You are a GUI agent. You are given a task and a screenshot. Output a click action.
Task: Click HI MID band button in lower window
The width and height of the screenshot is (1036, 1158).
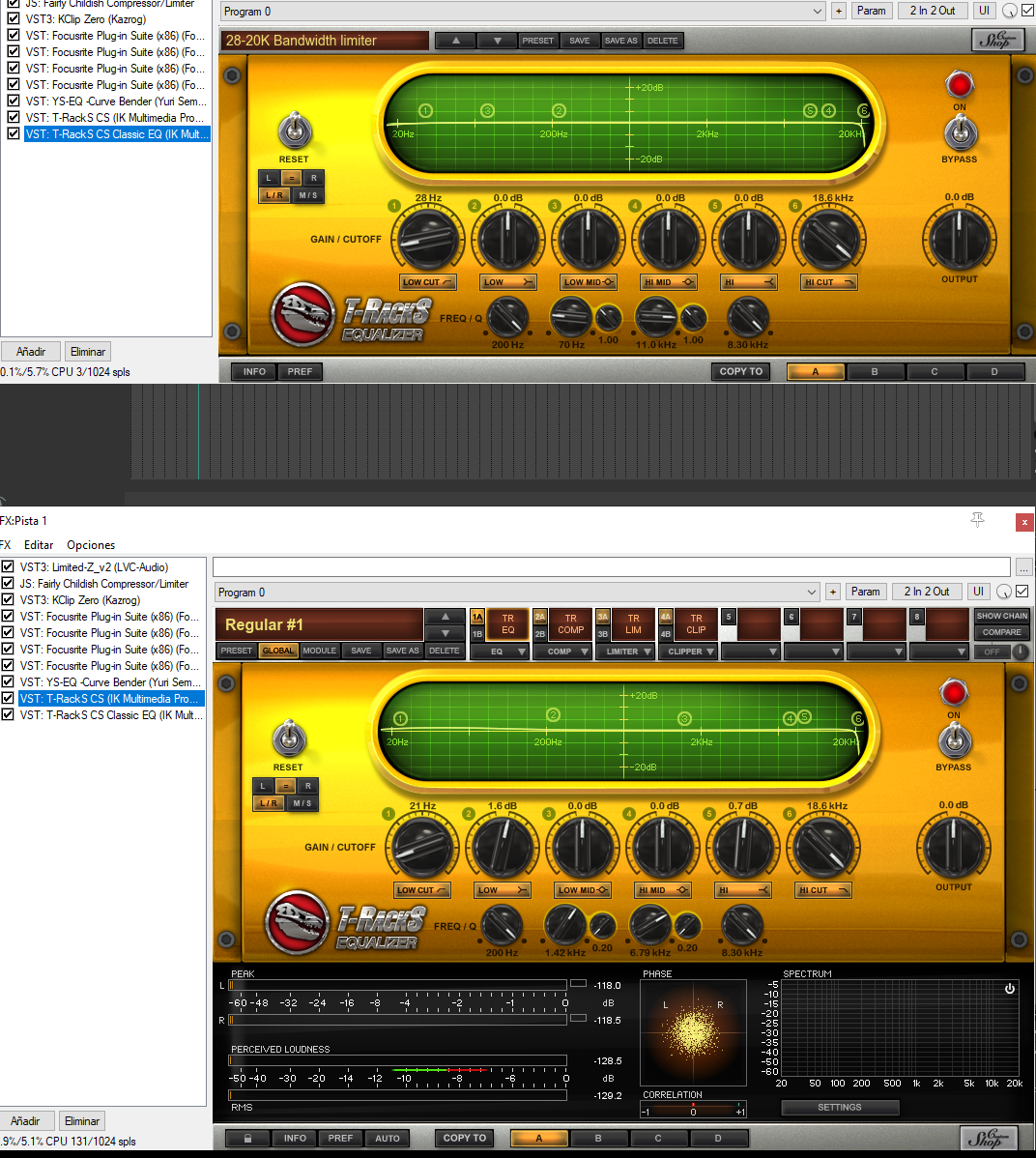click(x=663, y=890)
